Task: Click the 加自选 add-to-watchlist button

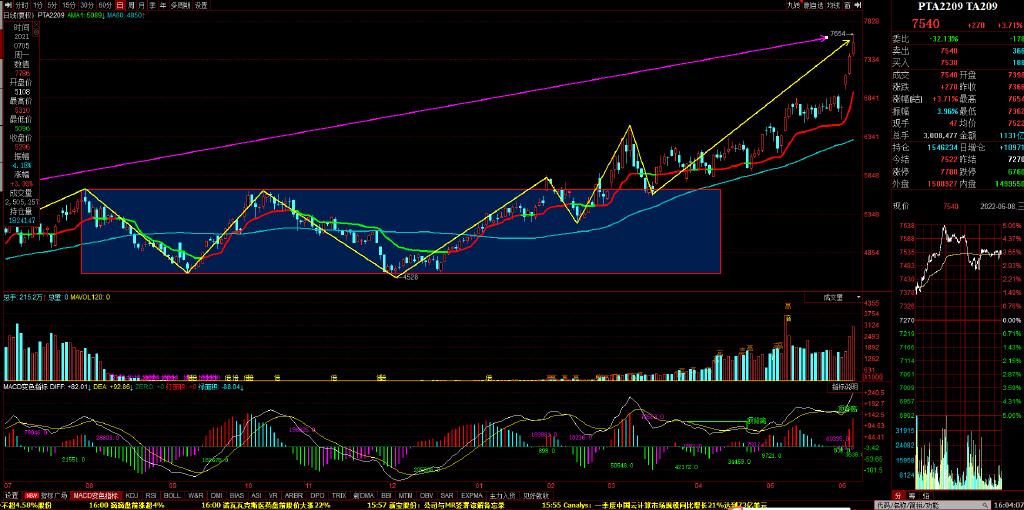Action: point(812,5)
